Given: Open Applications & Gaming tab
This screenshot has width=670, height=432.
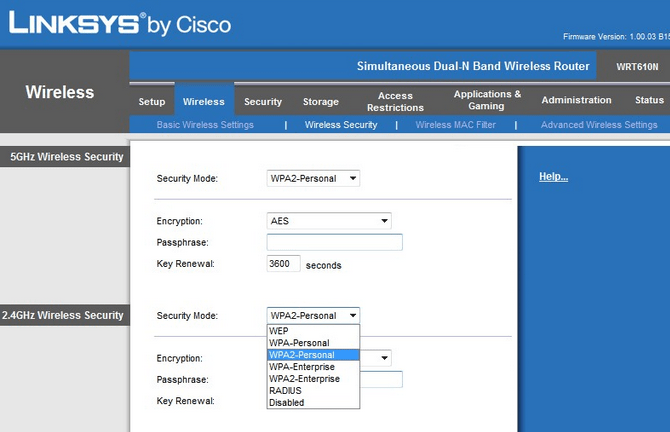Looking at the screenshot, I should click(x=487, y=100).
